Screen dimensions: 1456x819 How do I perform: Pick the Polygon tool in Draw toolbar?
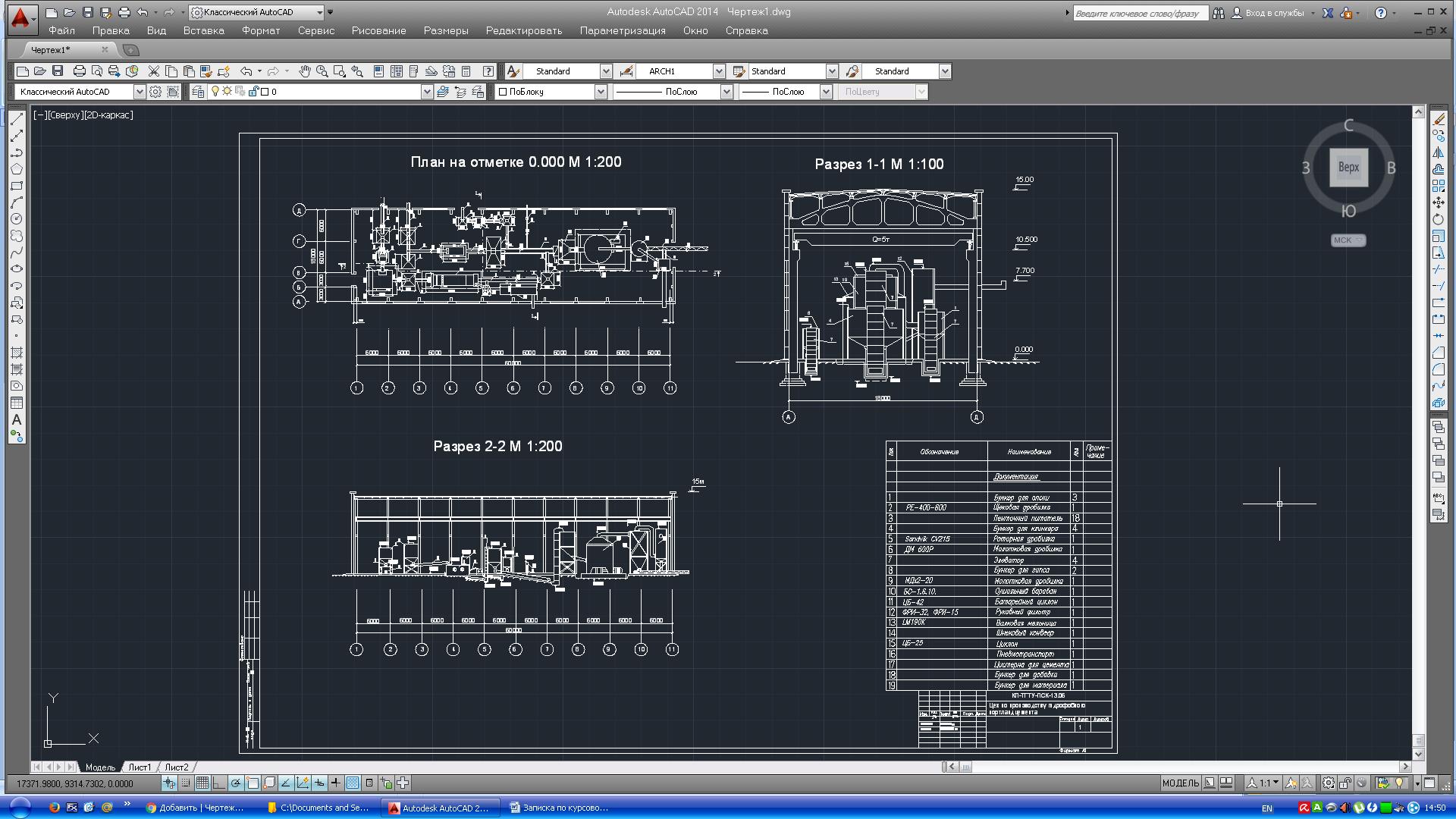pyautogui.click(x=17, y=169)
